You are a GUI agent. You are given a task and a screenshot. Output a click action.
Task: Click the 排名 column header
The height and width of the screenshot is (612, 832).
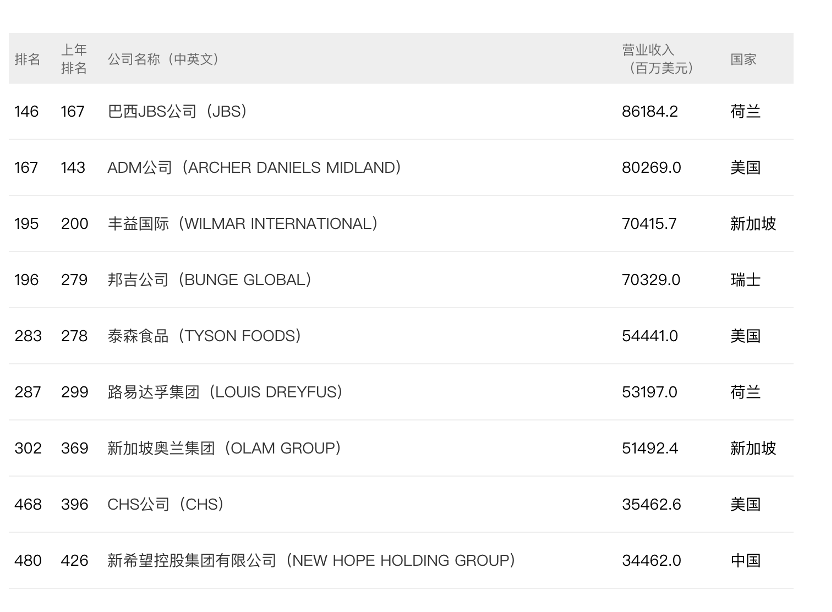tap(27, 59)
